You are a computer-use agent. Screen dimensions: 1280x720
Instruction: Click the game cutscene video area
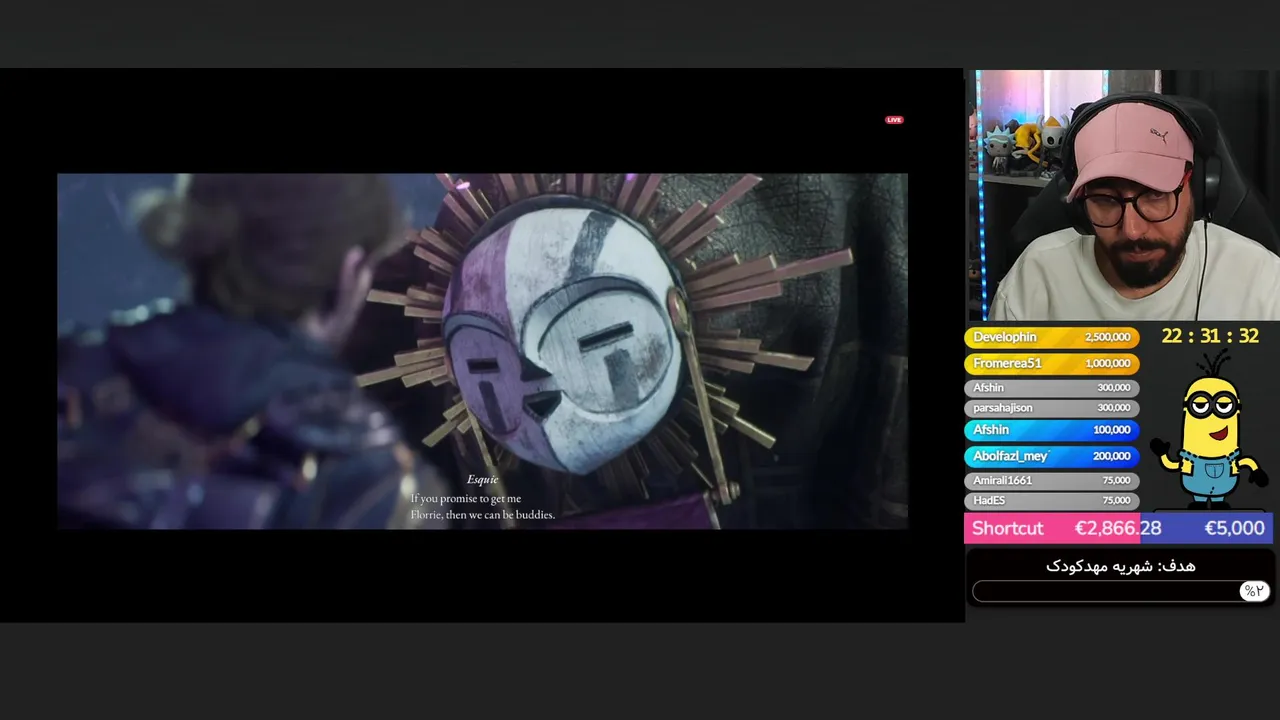point(482,351)
